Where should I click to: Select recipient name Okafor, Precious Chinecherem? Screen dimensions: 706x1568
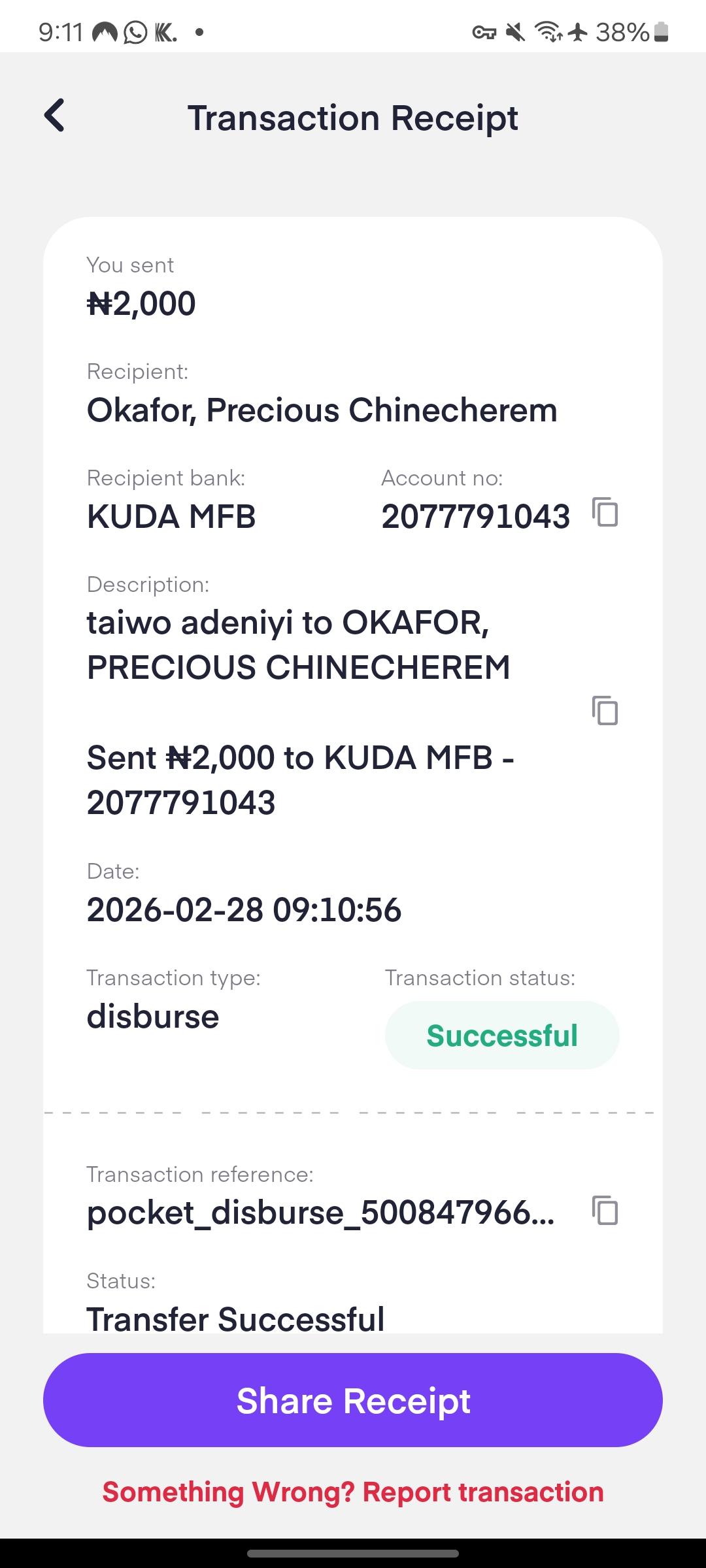tap(322, 410)
